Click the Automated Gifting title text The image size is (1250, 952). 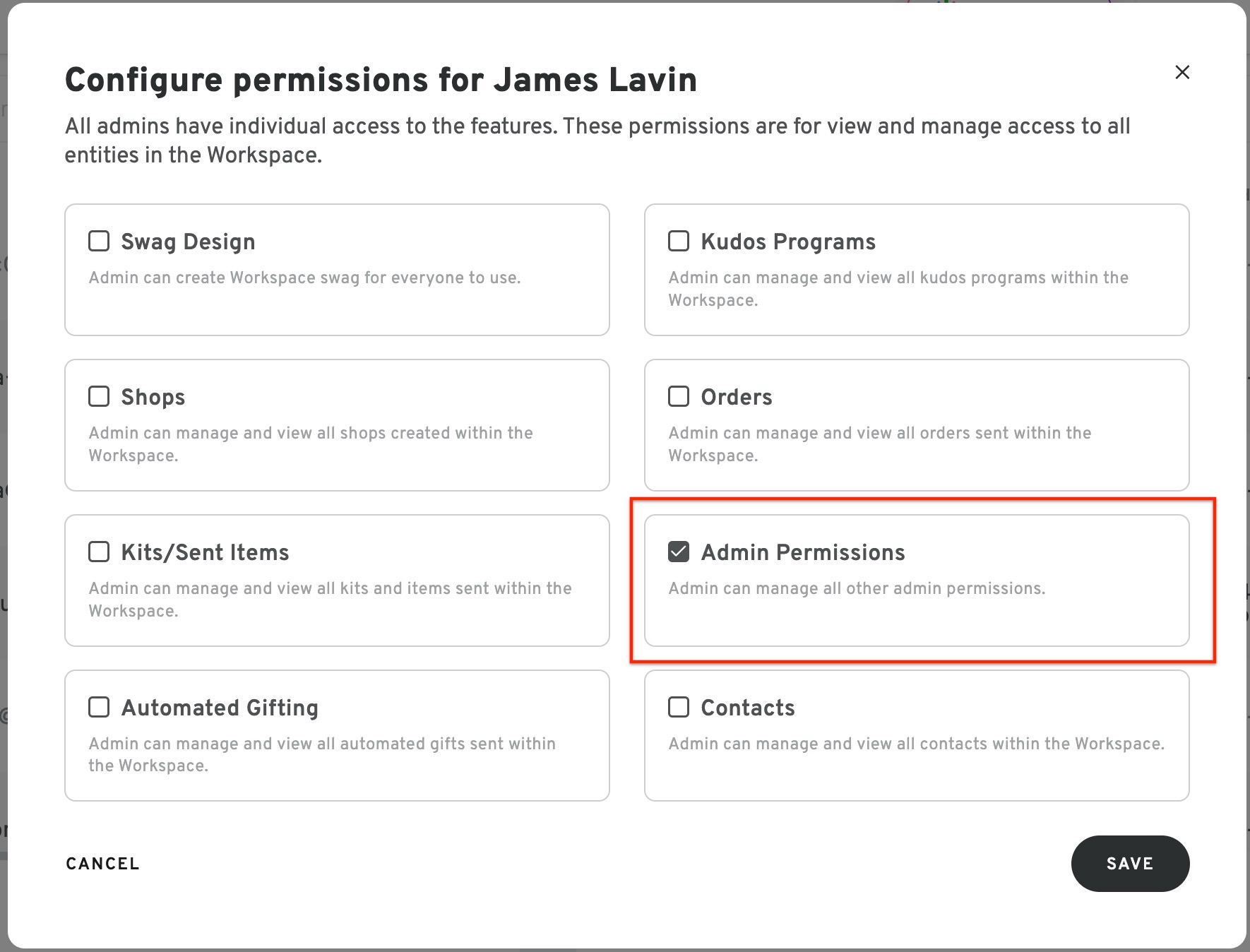click(220, 708)
